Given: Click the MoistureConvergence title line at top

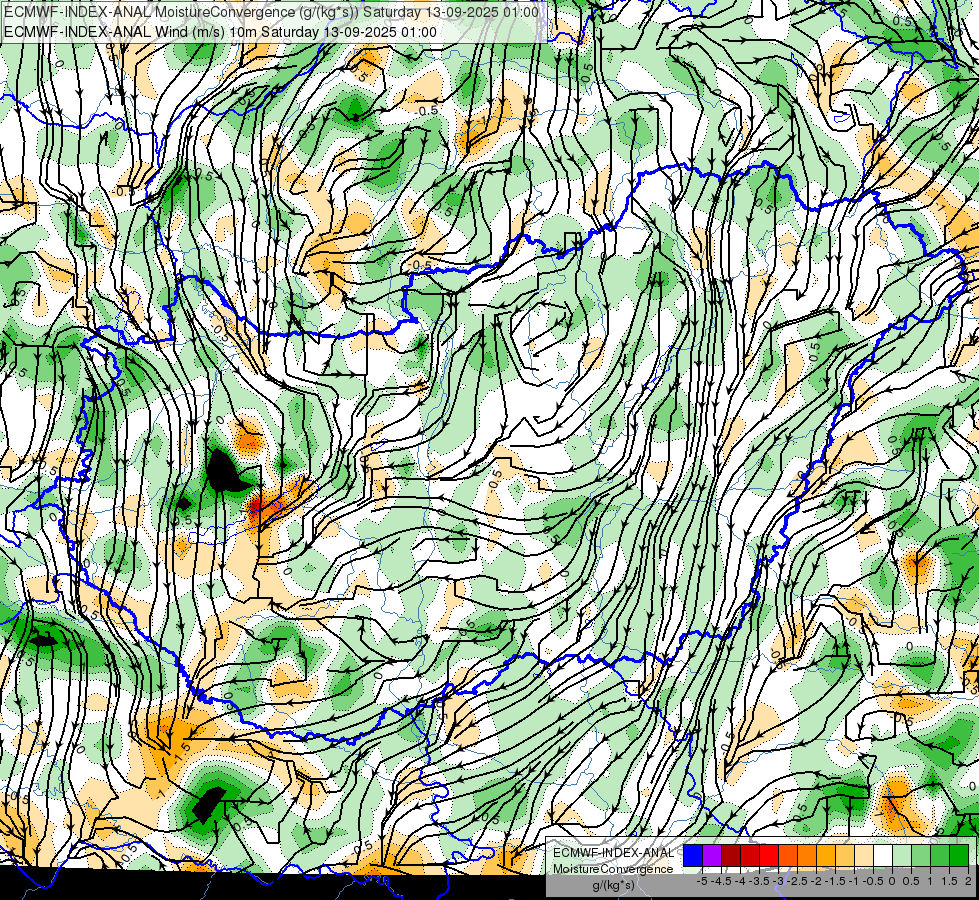Looking at the screenshot, I should [270, 12].
